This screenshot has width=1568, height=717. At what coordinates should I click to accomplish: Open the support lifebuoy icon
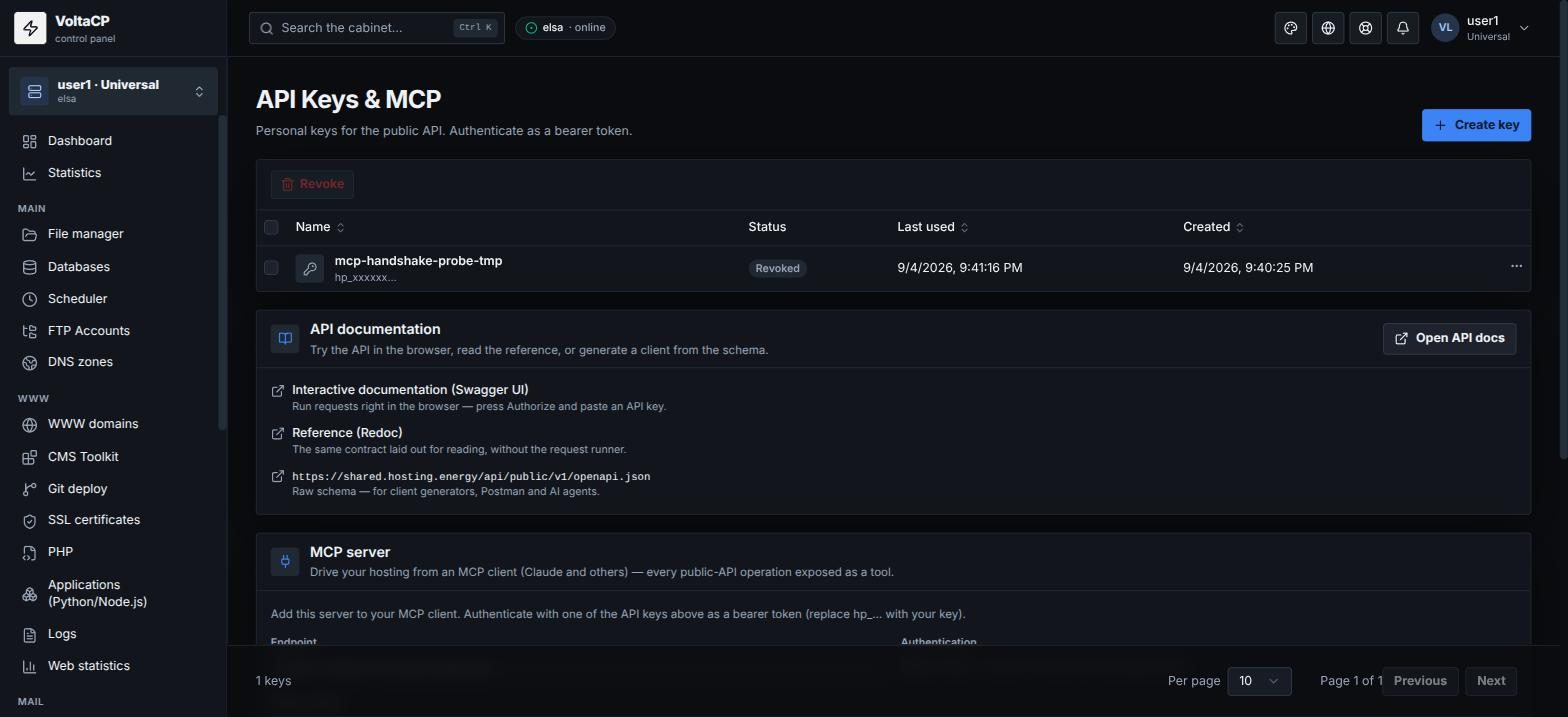tap(1365, 28)
